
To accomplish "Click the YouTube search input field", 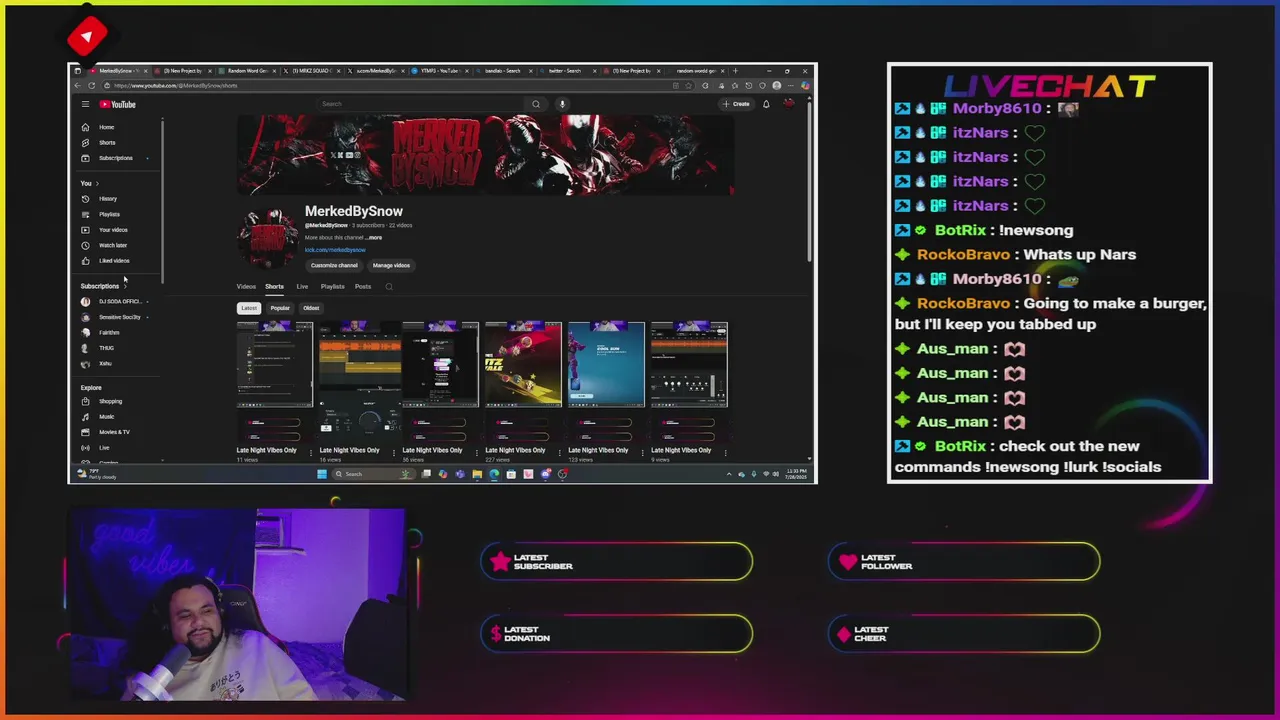I will 420,104.
